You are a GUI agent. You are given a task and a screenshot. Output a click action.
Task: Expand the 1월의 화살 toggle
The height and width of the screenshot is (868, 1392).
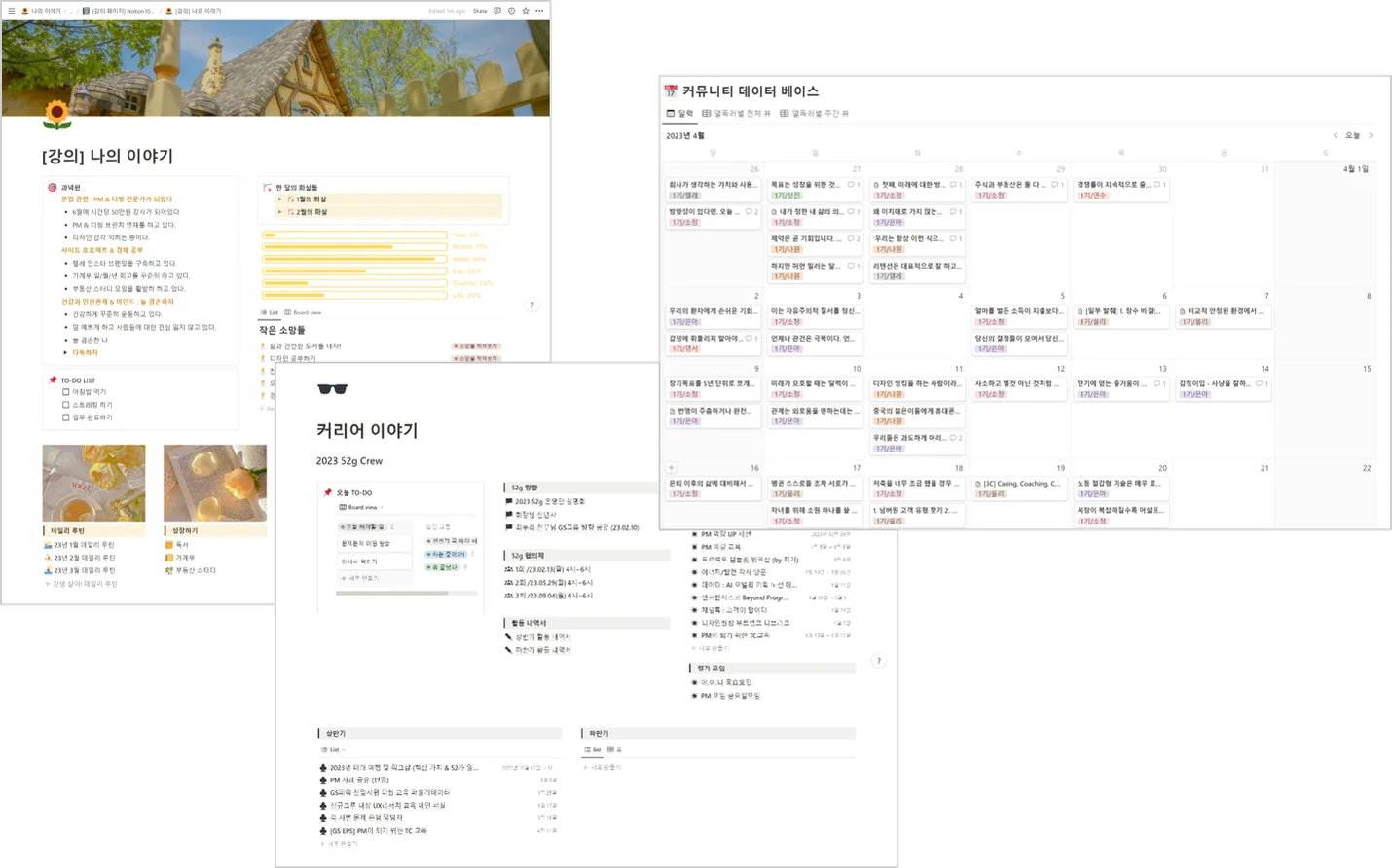(280, 199)
